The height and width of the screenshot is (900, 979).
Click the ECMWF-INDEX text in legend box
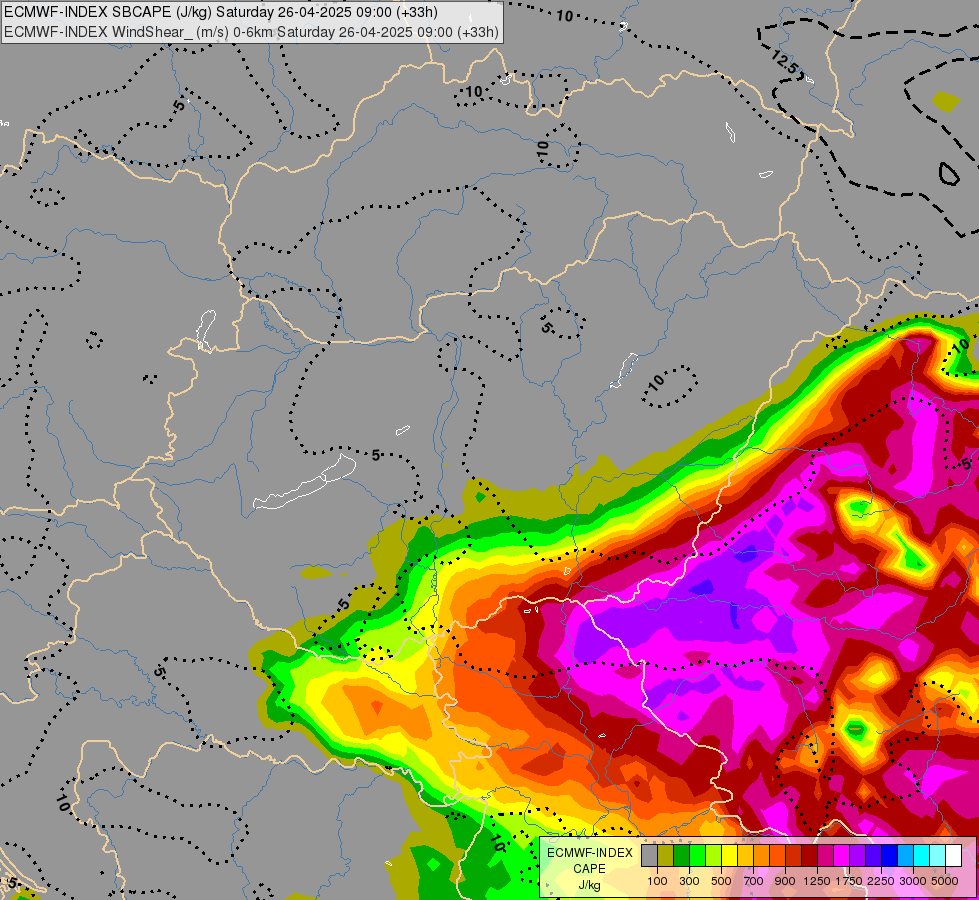tap(589, 853)
